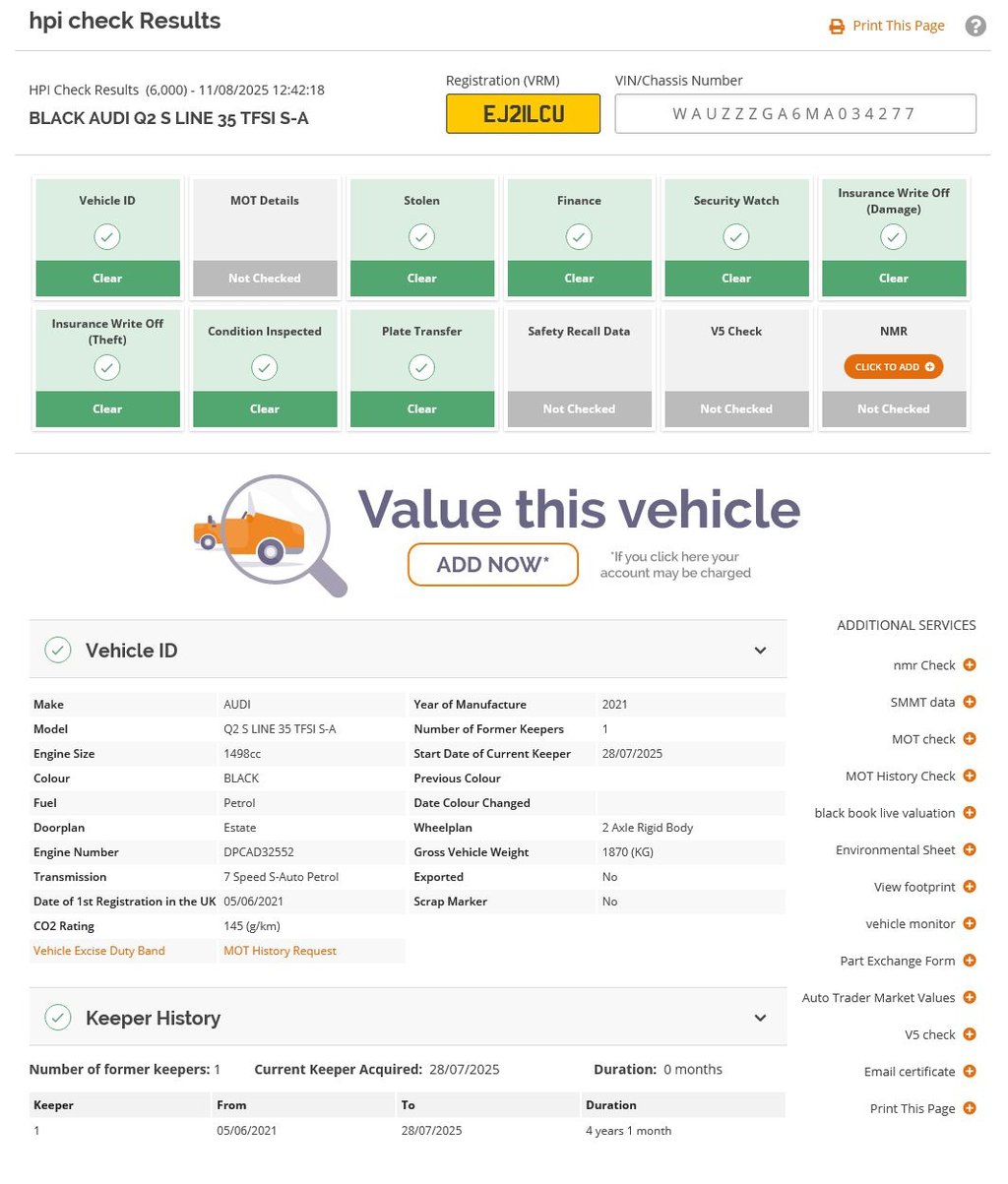Screen dimensions: 1008x1184
Task: Click plus icon beside SMMT data
Action: coord(970,702)
